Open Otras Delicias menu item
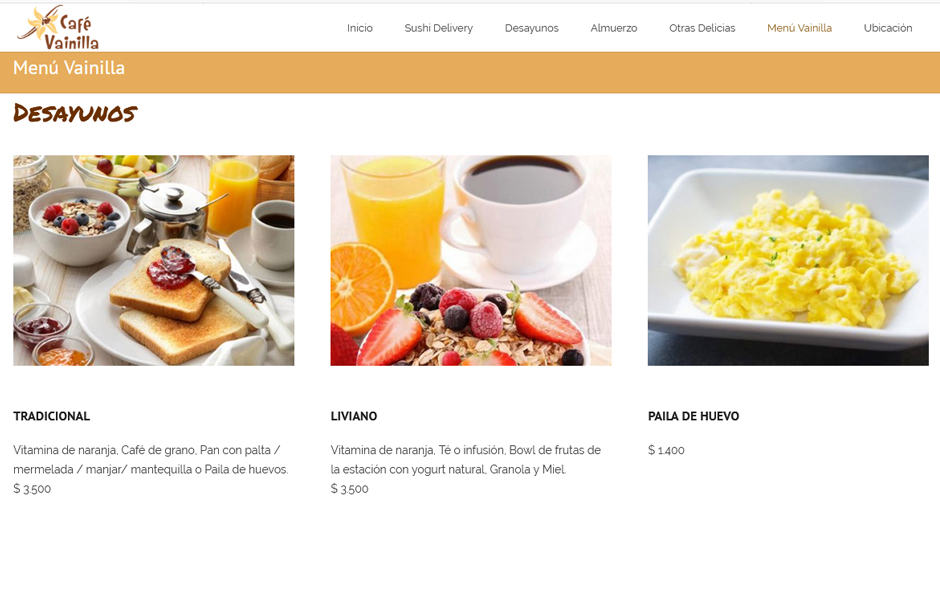 [x=702, y=28]
